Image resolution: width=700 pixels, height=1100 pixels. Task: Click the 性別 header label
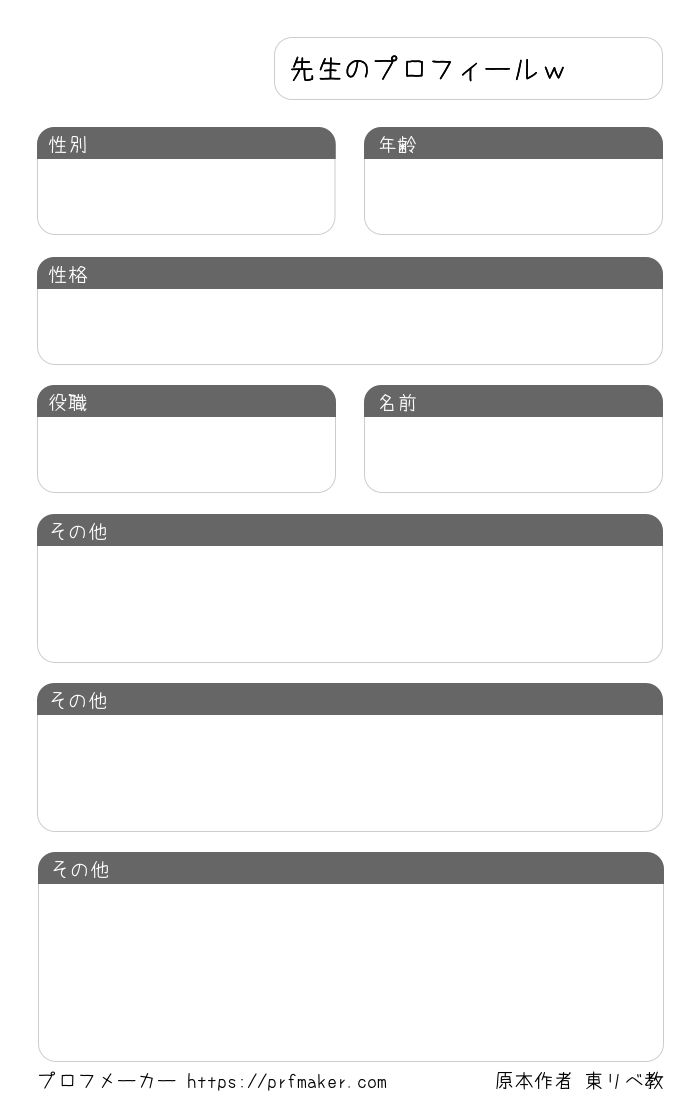click(68, 145)
